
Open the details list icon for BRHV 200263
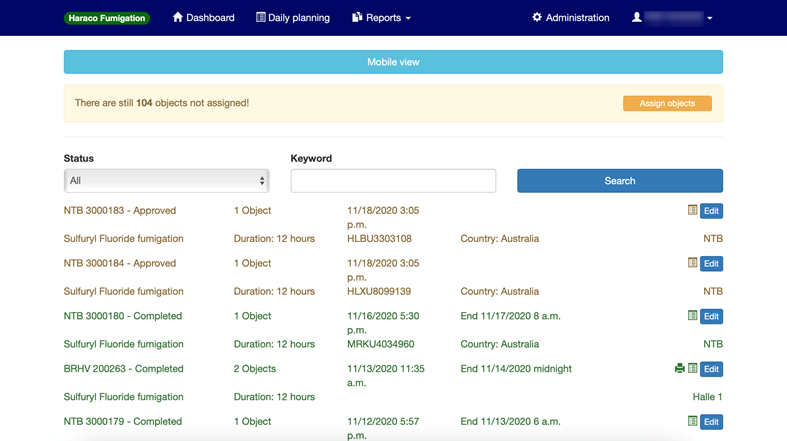692,369
